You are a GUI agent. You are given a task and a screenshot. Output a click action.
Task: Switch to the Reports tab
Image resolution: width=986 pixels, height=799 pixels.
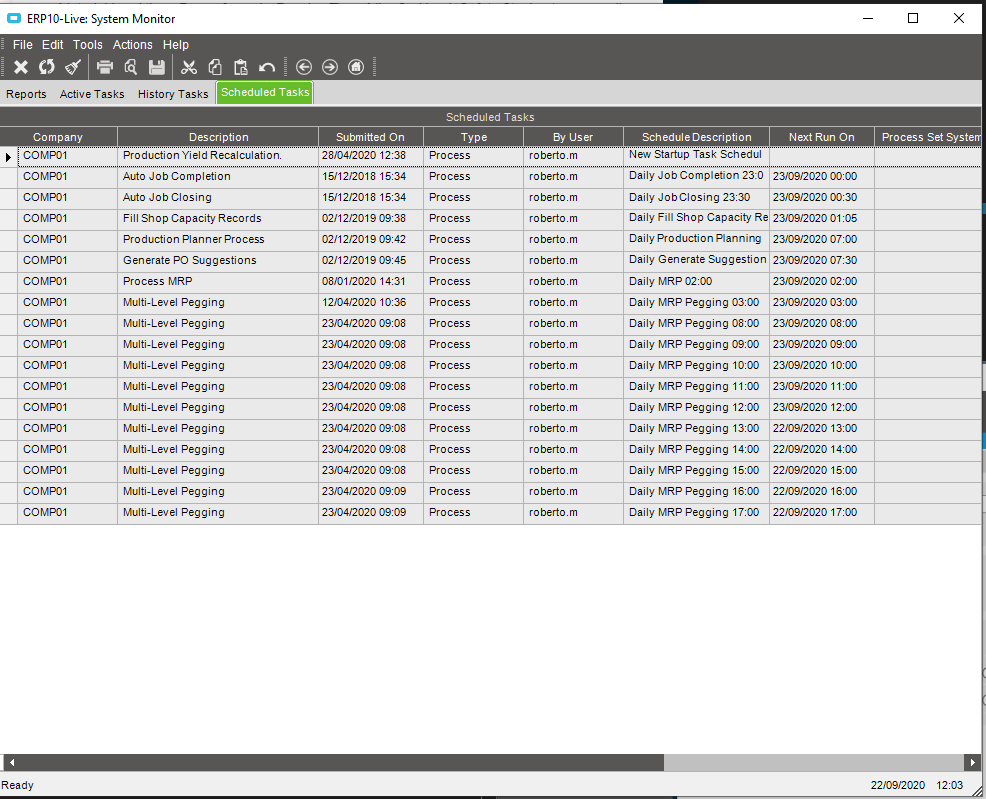[x=26, y=94]
